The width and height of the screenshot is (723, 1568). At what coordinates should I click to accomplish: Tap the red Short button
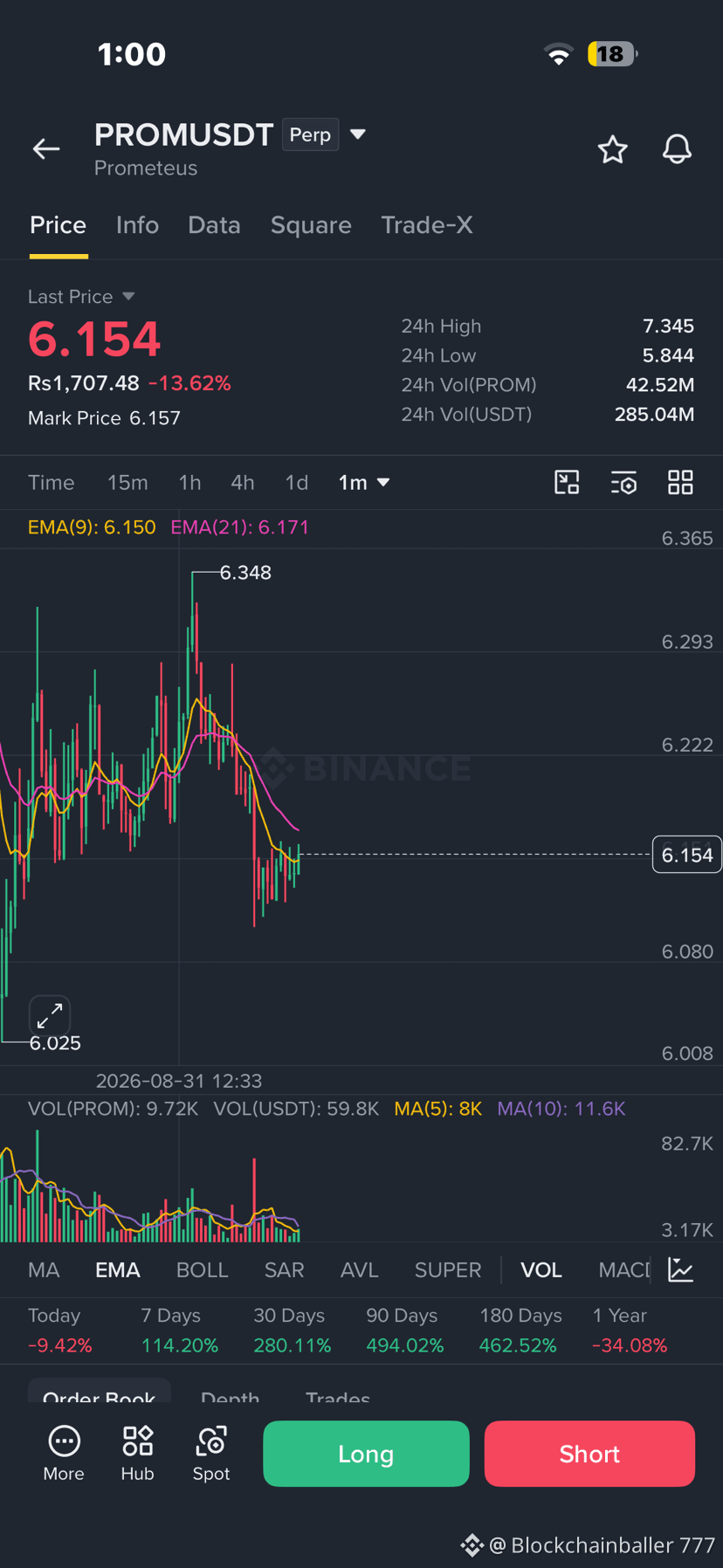click(x=589, y=1454)
